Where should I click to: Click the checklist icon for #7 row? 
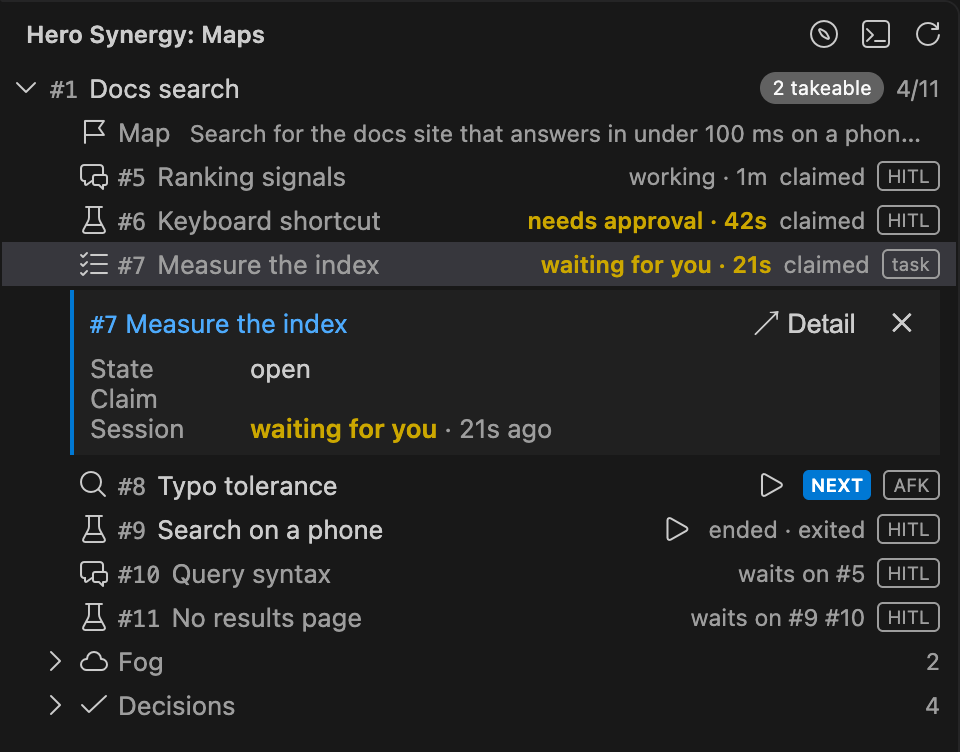pyautogui.click(x=94, y=265)
